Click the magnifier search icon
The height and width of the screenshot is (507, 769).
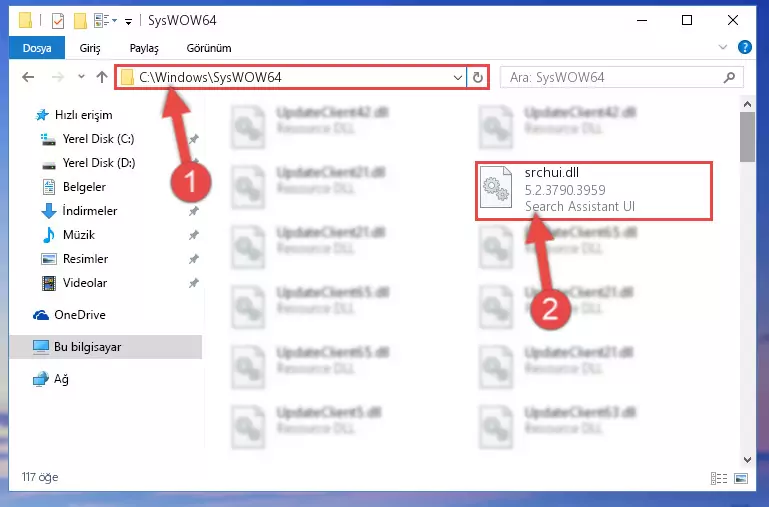point(730,77)
